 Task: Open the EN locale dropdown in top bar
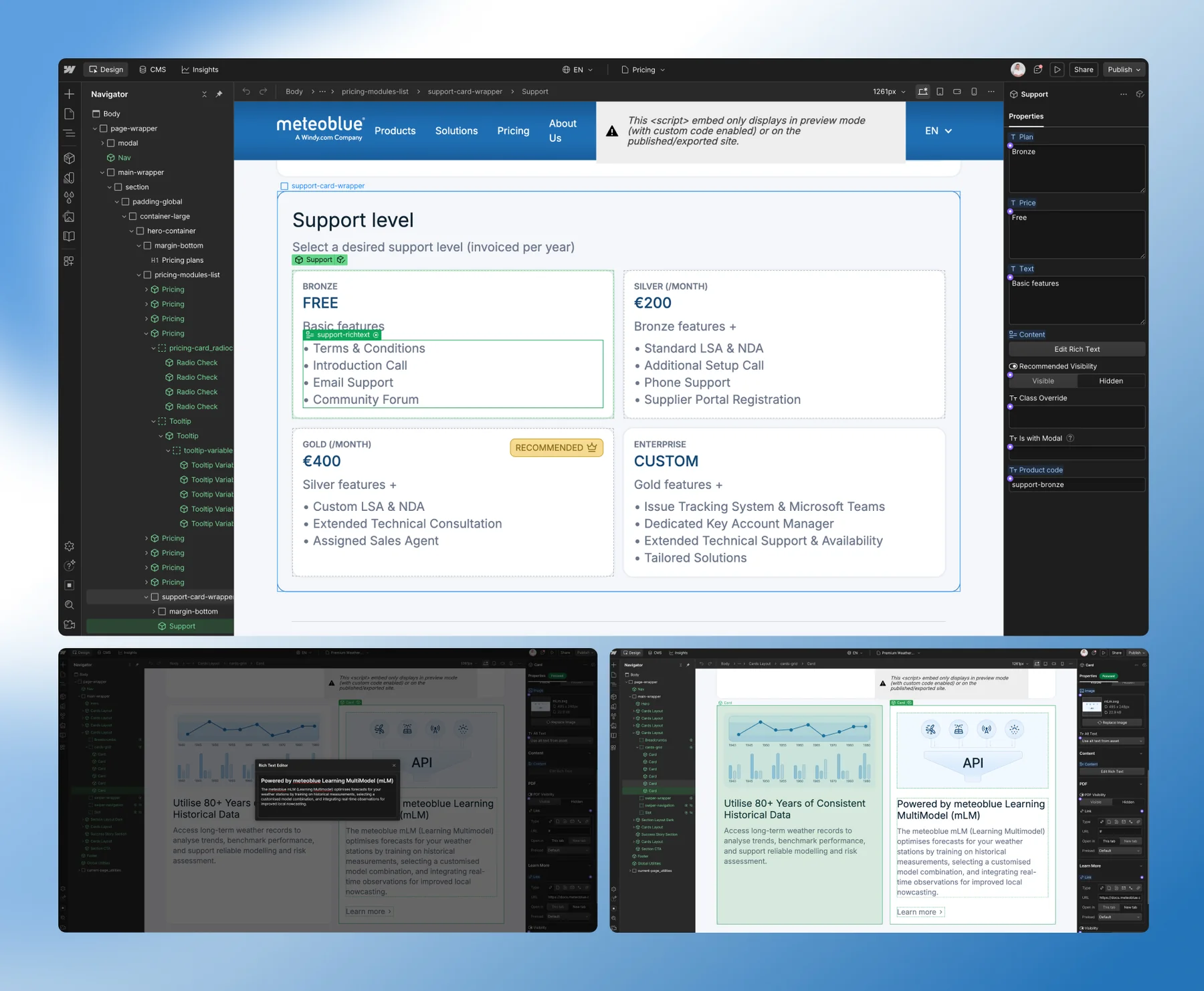(x=577, y=70)
